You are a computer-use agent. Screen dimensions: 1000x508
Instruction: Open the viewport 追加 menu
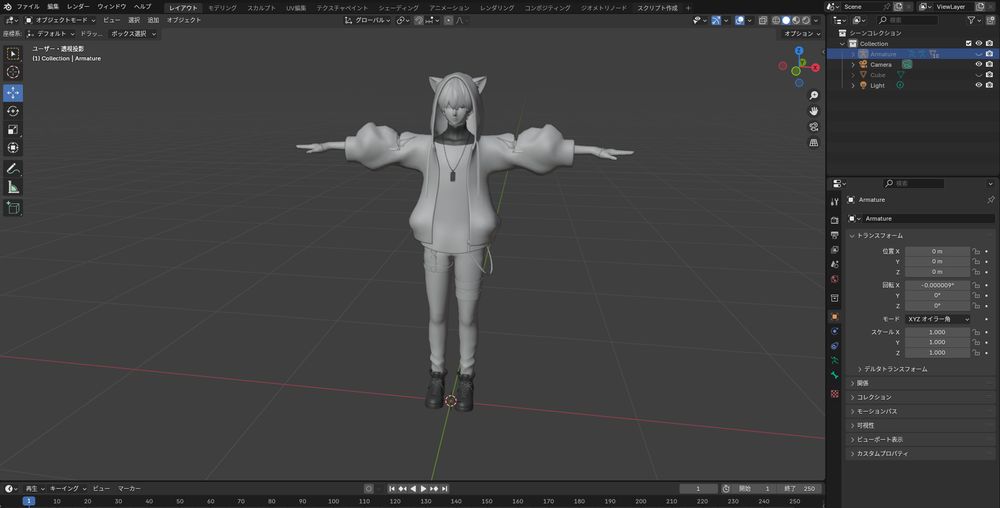153,20
